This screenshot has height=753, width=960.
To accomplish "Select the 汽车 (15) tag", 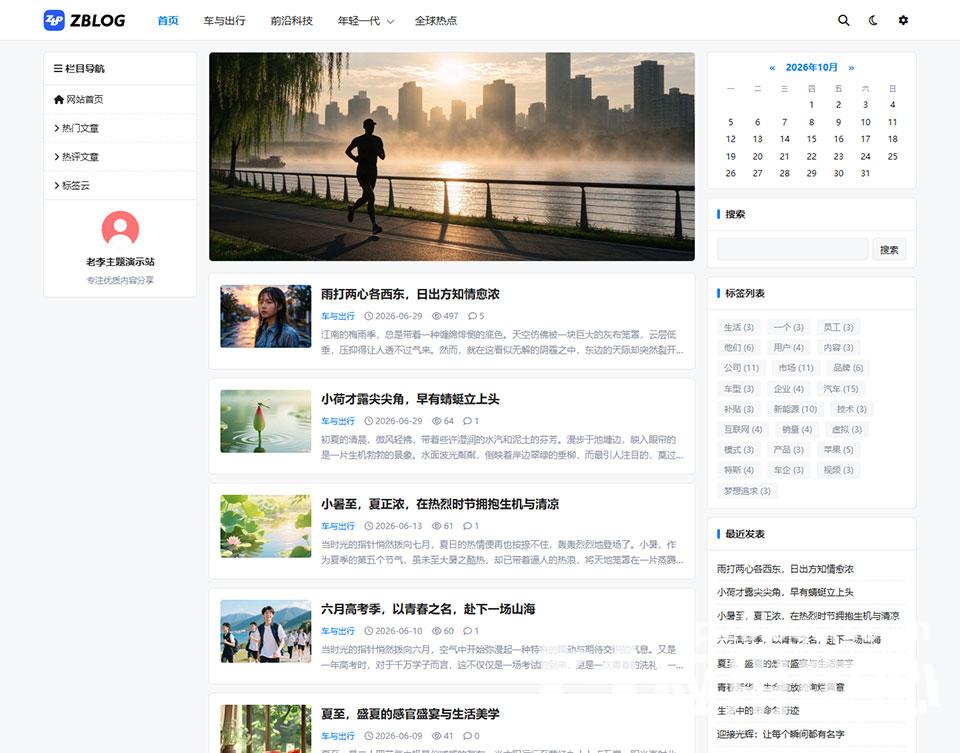I will 841,389.
